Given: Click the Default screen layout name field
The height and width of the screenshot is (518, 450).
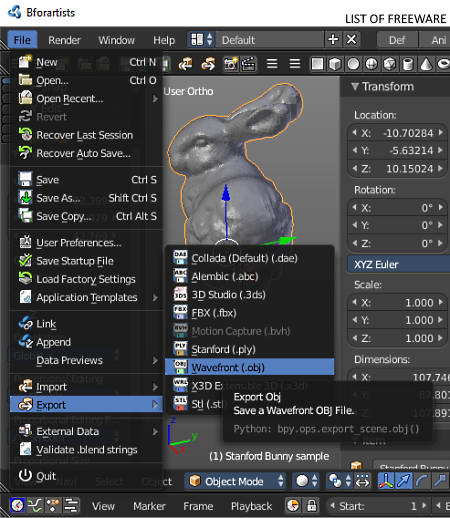Looking at the screenshot, I should (269, 40).
